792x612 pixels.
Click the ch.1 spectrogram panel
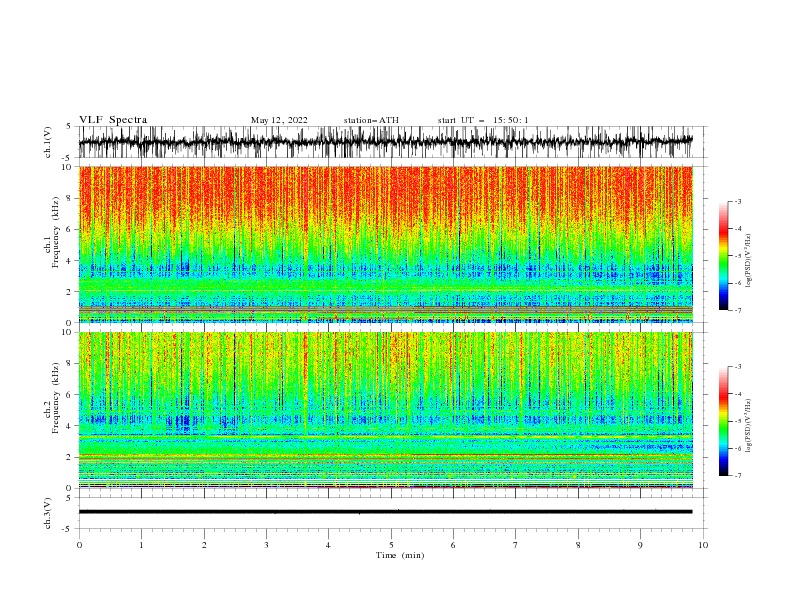(x=385, y=244)
